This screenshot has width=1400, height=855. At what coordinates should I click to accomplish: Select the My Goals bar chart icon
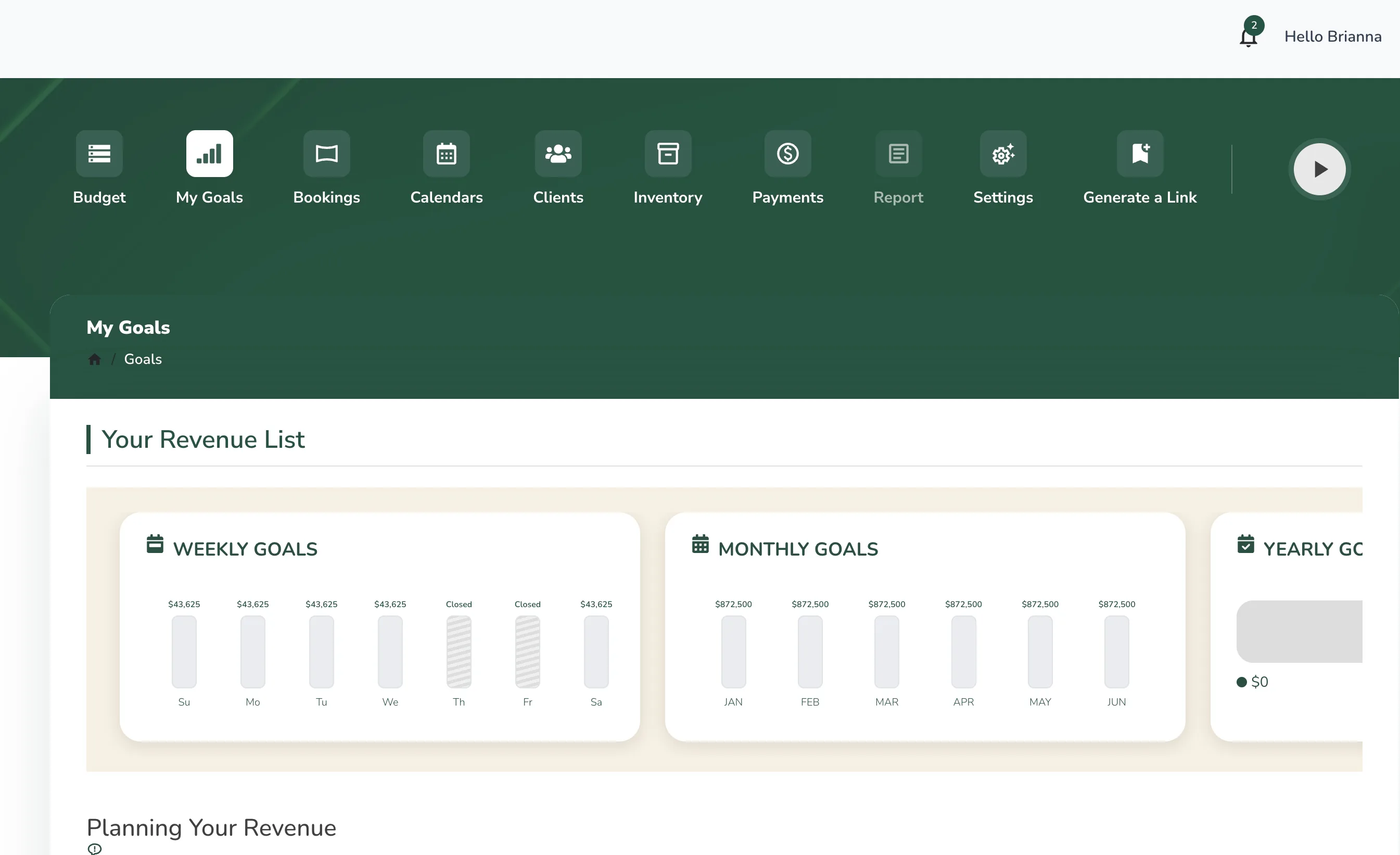click(210, 154)
